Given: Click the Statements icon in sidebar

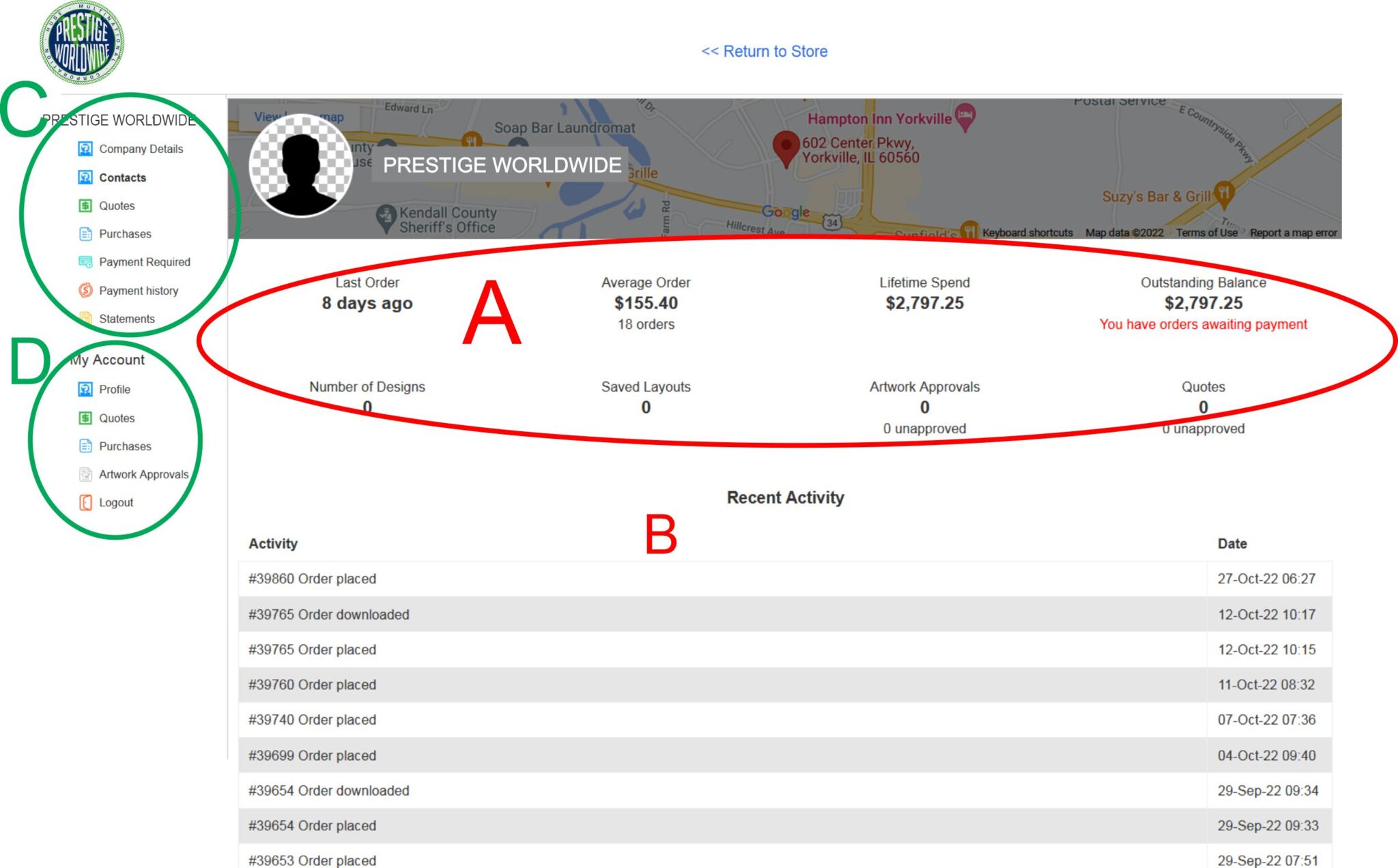Looking at the screenshot, I should pos(85,319).
